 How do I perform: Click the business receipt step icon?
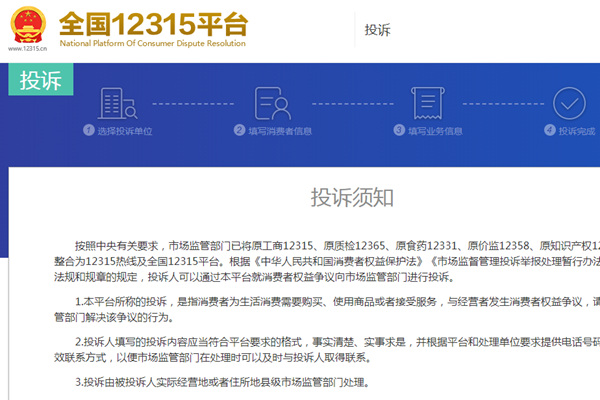(x=427, y=103)
